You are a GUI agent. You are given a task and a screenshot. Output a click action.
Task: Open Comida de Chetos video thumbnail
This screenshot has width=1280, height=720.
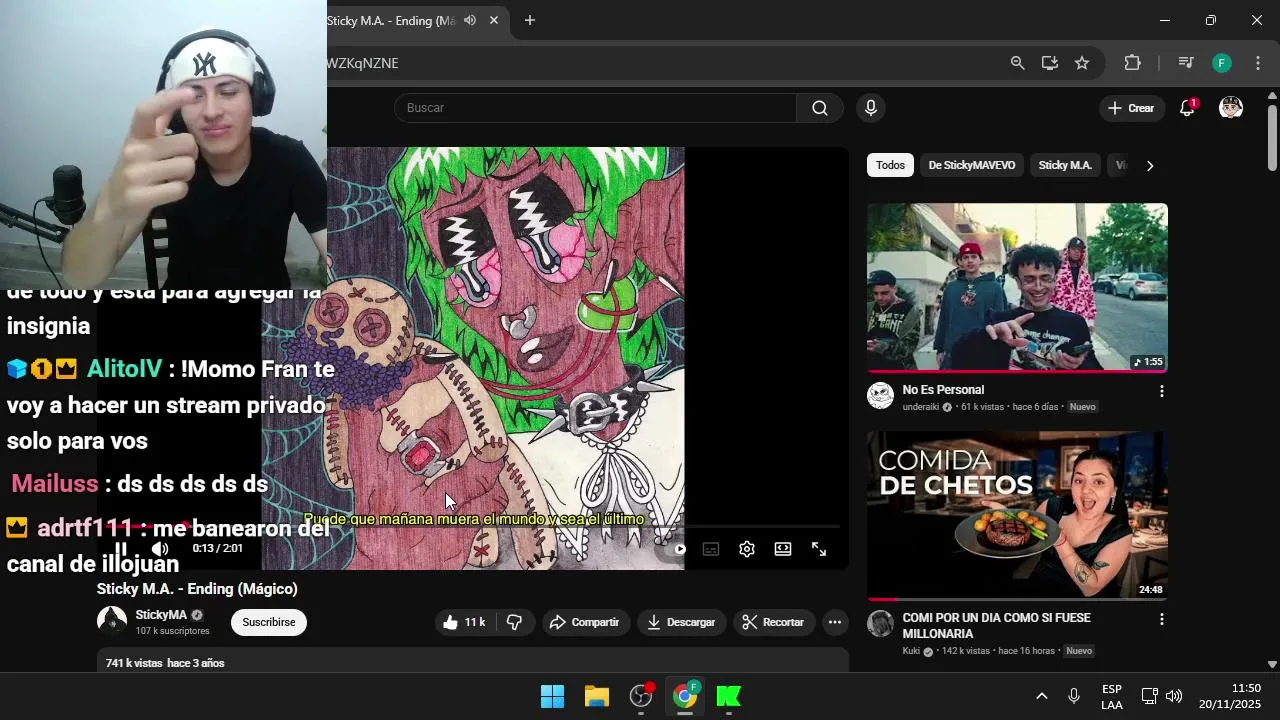tap(1017, 515)
